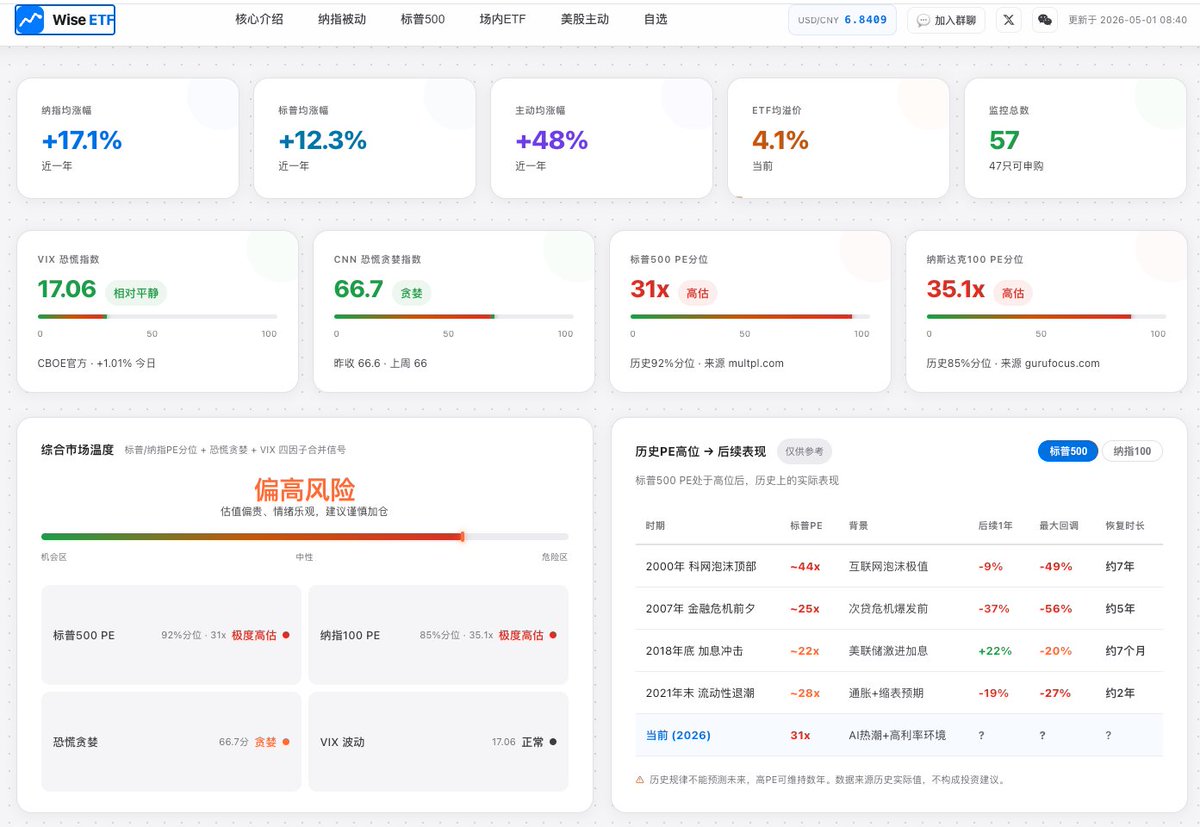Open the 核心介绍 nav item

[x=259, y=19]
